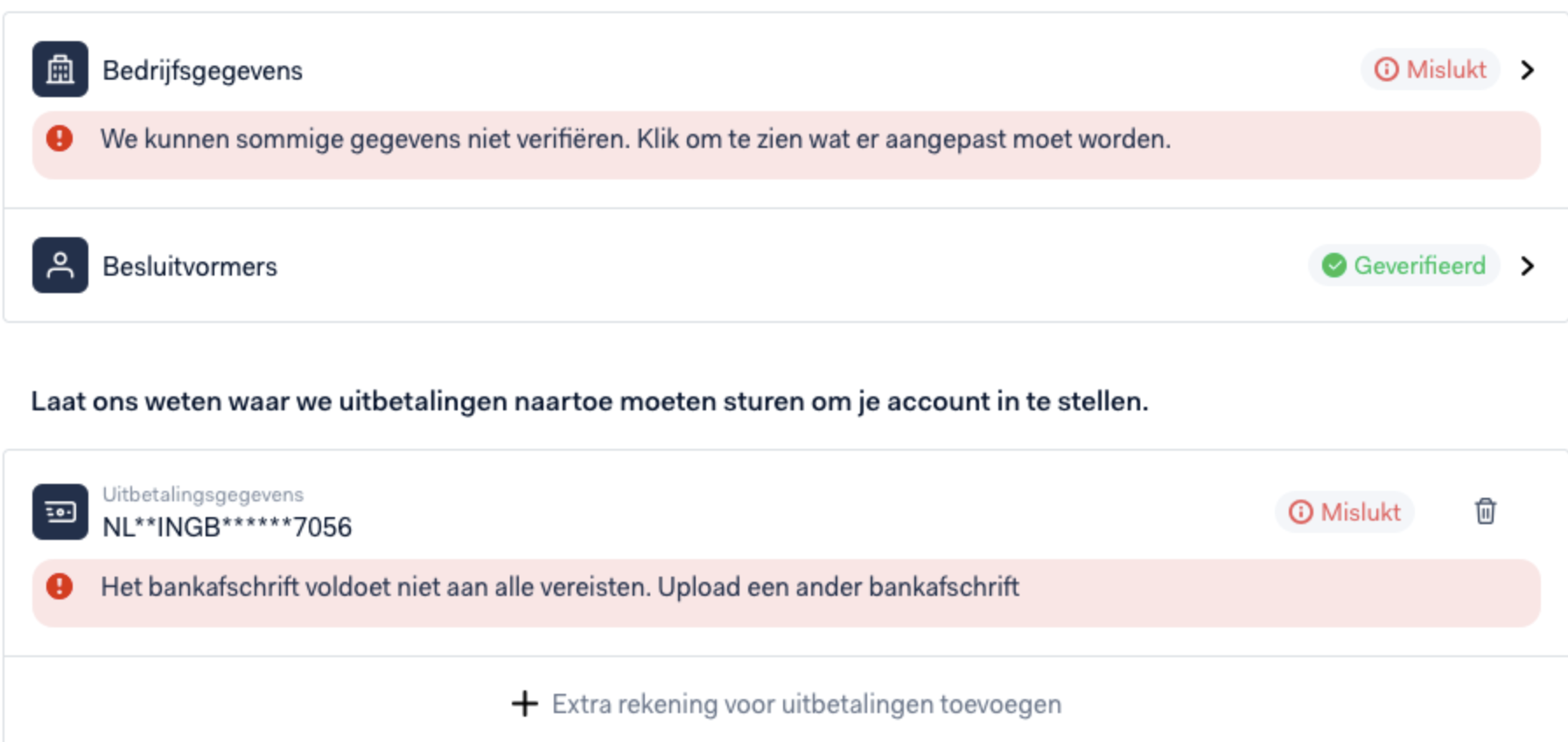This screenshot has width=1568, height=742.
Task: Click the Geverifieerd status badge
Action: coord(1404,265)
